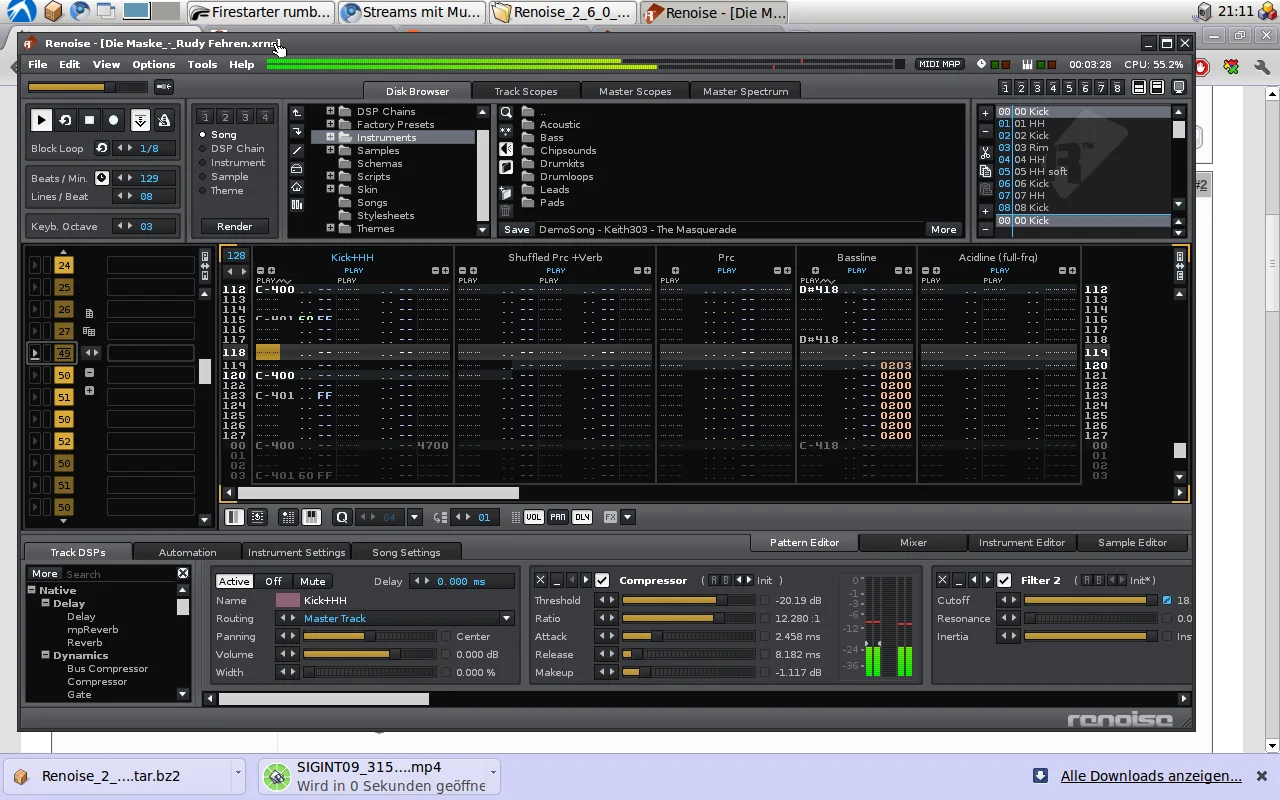The image size is (1280, 800).
Task: Click the copy instrument icon
Action: 985,171
